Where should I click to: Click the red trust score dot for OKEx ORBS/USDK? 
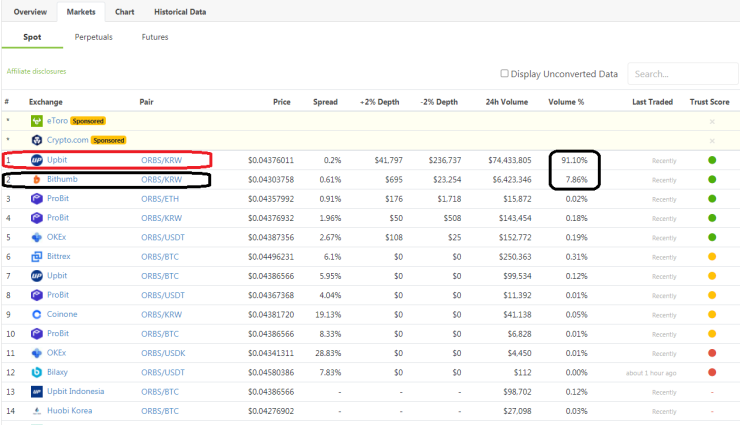[x=712, y=353]
